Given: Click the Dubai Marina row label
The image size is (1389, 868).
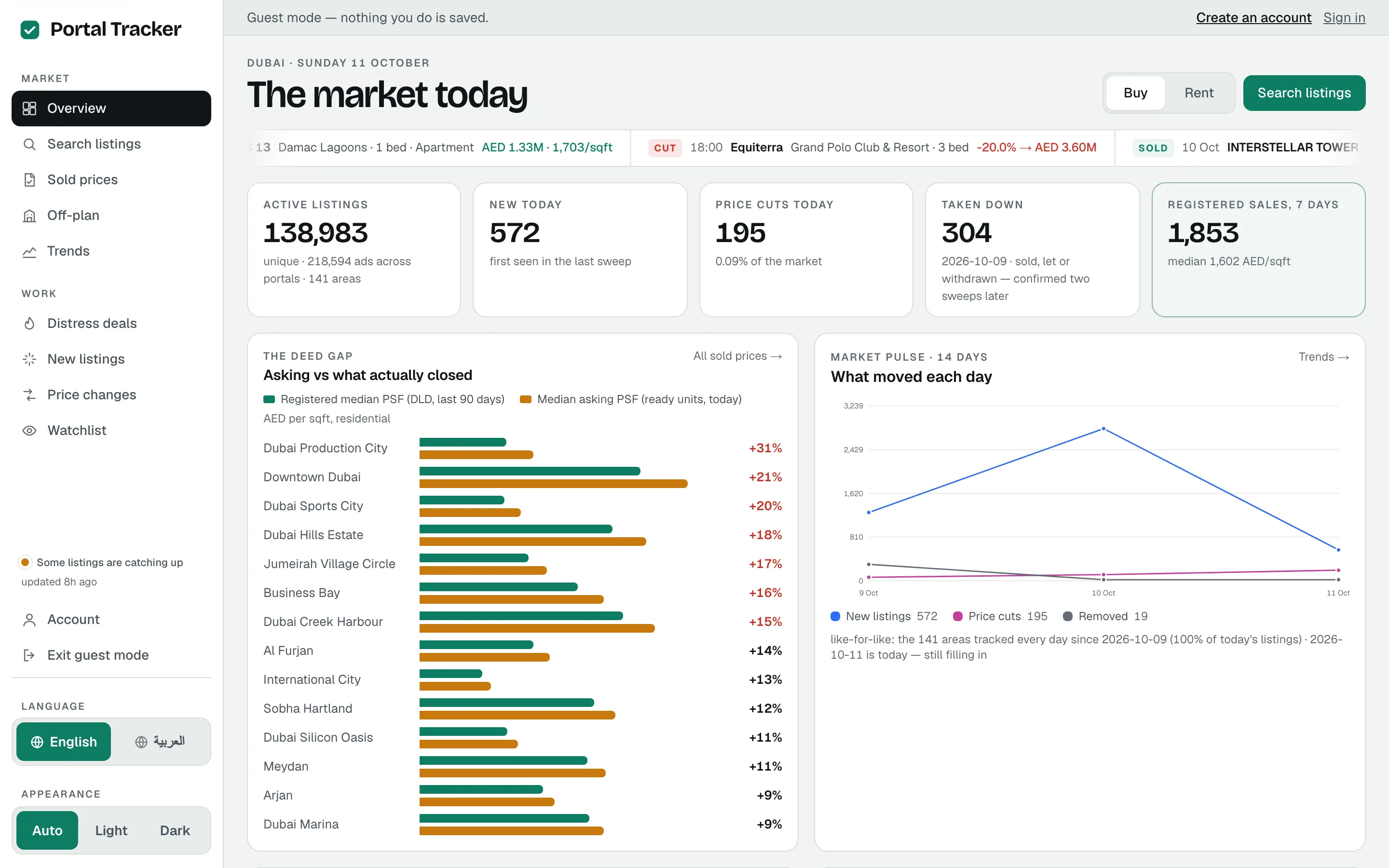Looking at the screenshot, I should (301, 825).
